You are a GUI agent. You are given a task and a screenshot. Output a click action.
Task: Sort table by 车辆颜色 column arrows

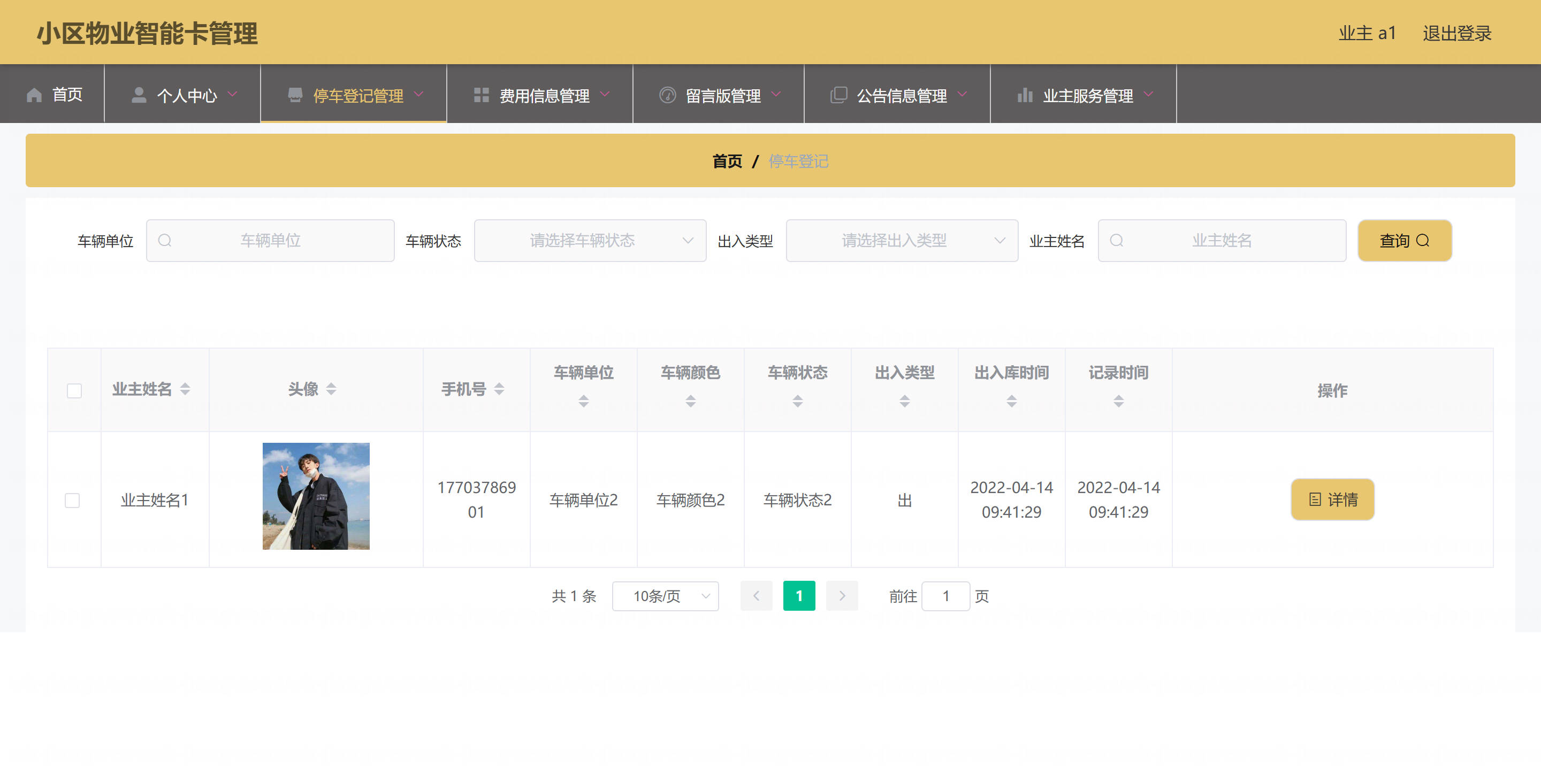point(690,401)
